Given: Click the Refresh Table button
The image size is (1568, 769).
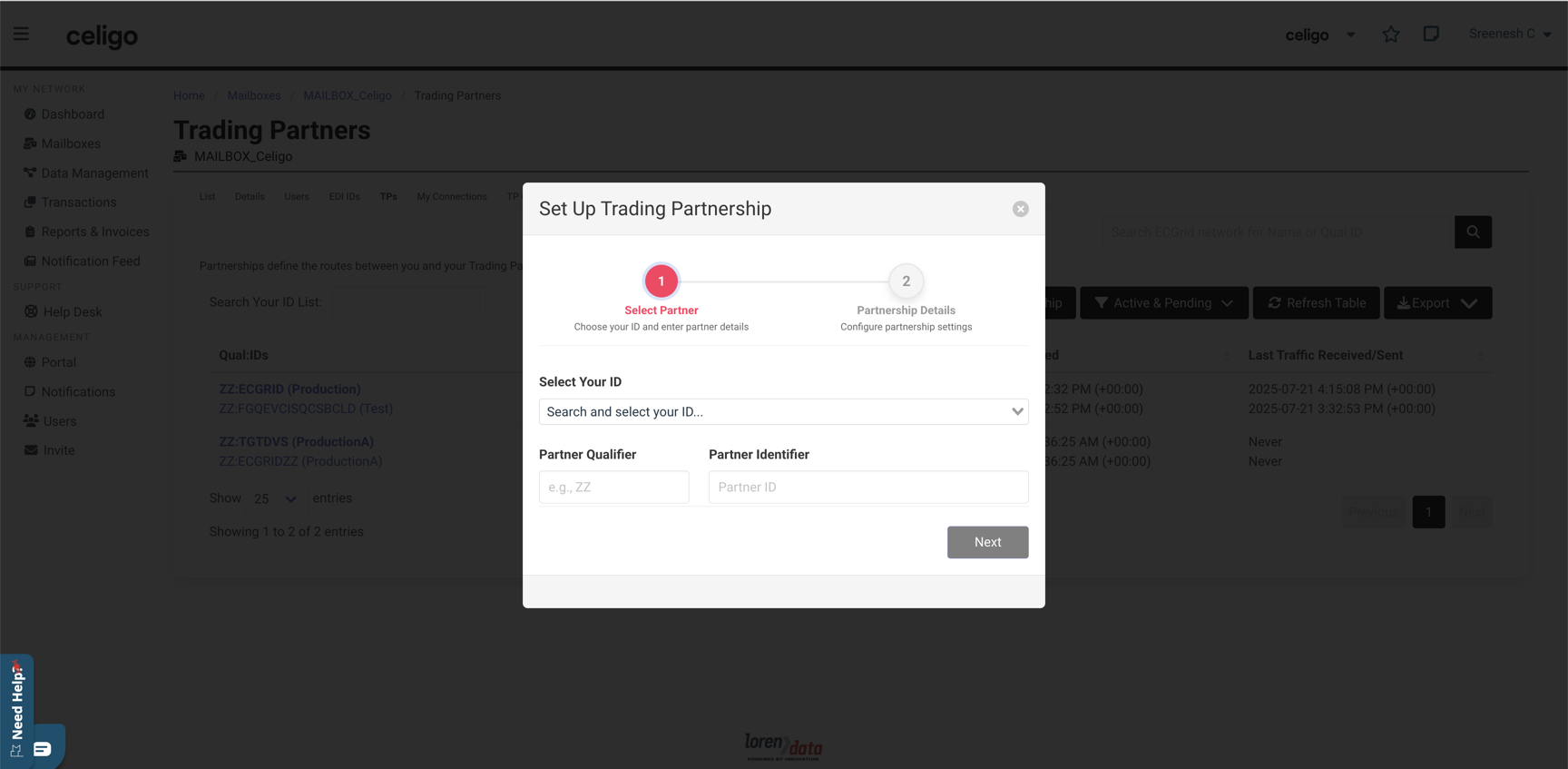Looking at the screenshot, I should point(1316,303).
